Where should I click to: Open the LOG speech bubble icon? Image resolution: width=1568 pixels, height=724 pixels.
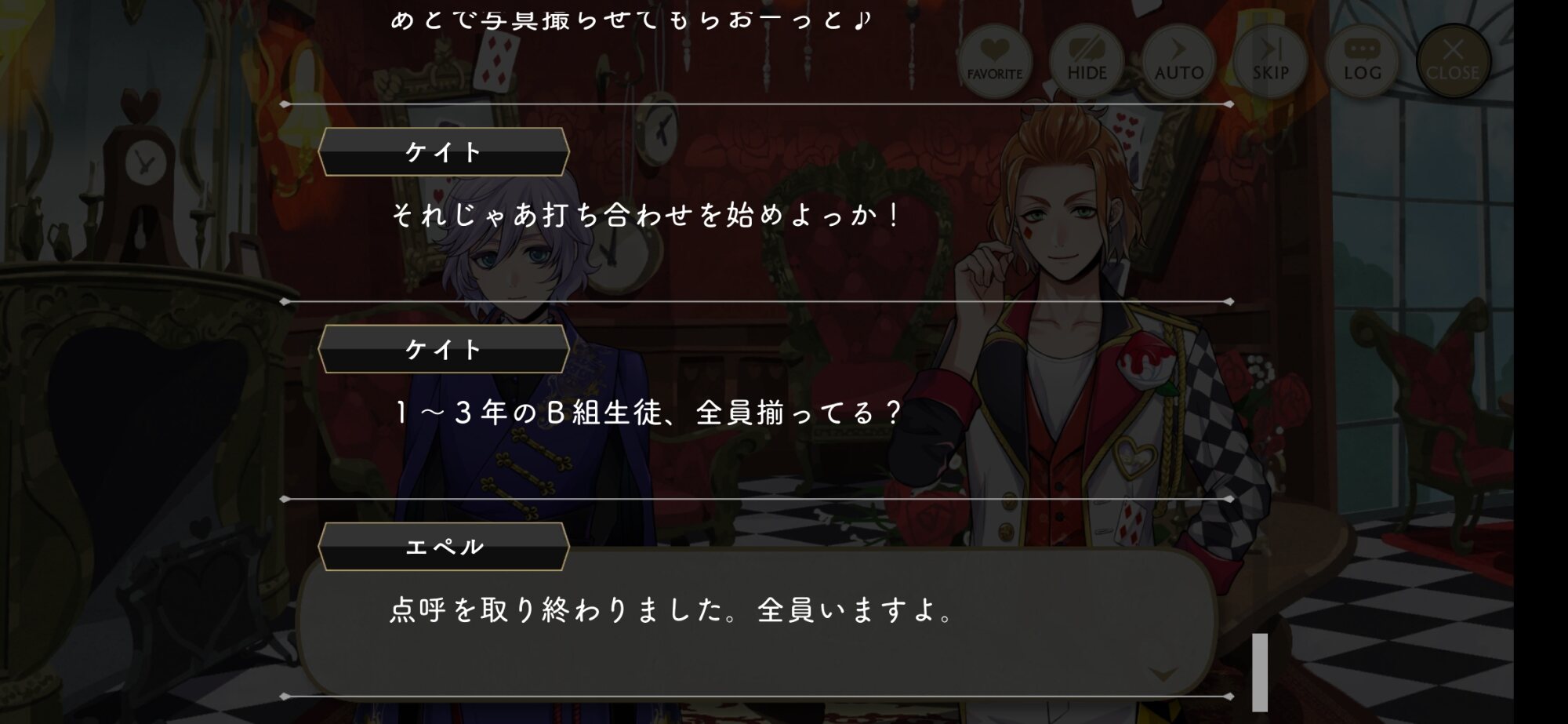point(1362,61)
